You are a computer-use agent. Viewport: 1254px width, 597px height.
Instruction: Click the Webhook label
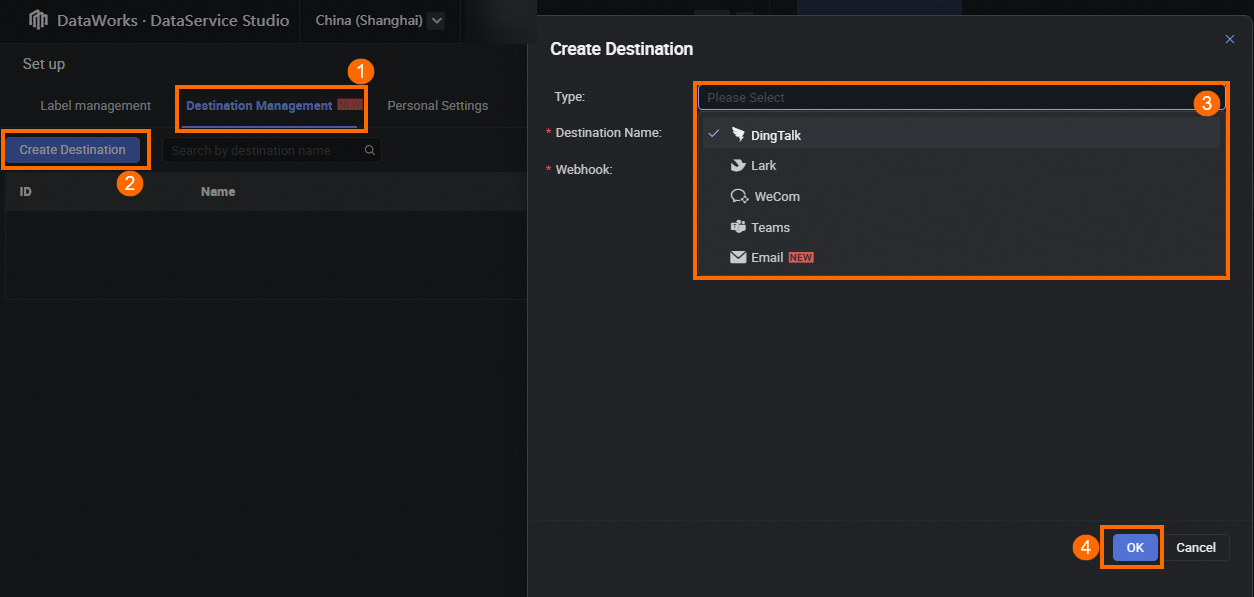click(x=584, y=169)
